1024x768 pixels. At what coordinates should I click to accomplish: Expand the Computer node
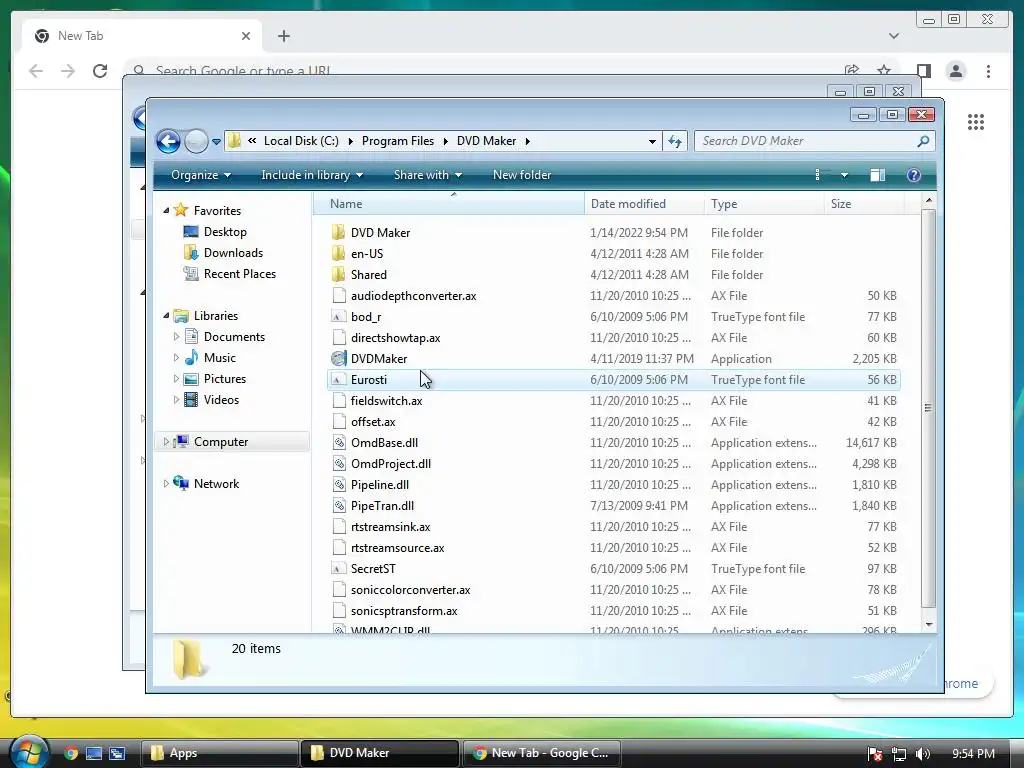coord(166,441)
